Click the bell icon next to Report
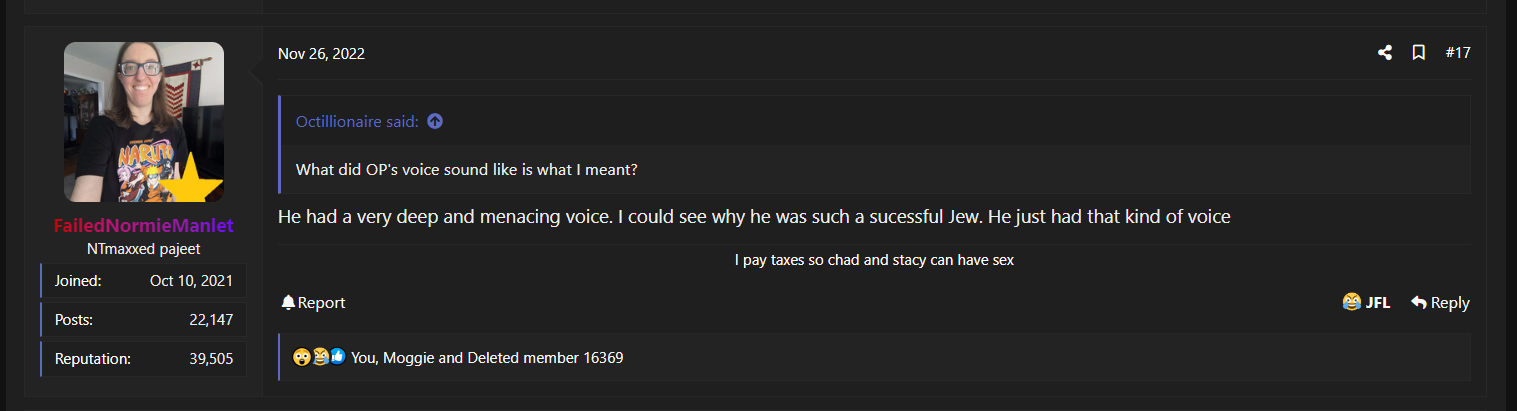Image resolution: width=1517 pixels, height=411 pixels. (x=288, y=303)
